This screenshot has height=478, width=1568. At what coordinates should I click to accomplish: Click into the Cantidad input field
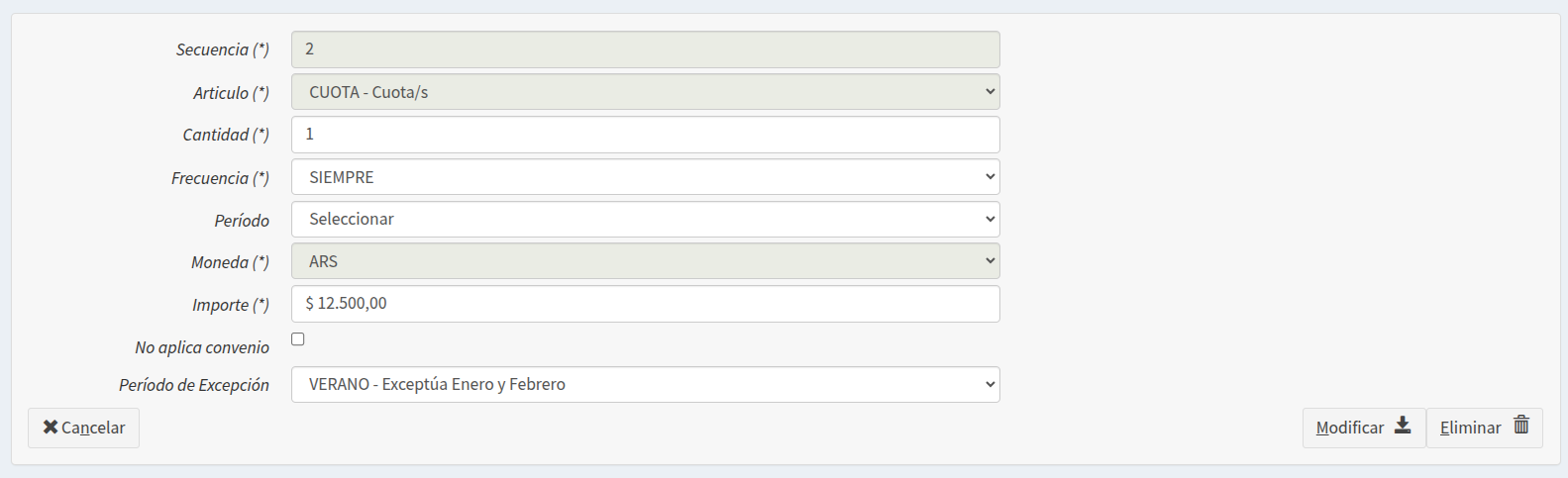(x=645, y=135)
